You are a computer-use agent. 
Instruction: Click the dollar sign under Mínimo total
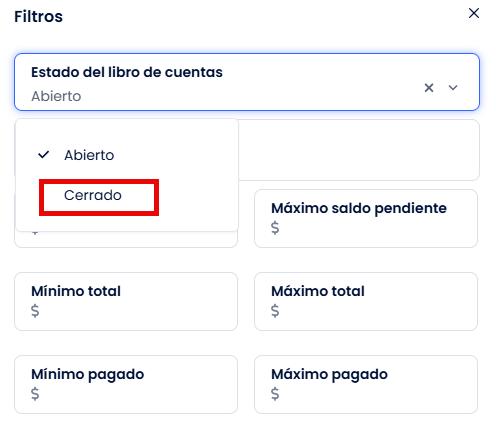click(x=35, y=311)
